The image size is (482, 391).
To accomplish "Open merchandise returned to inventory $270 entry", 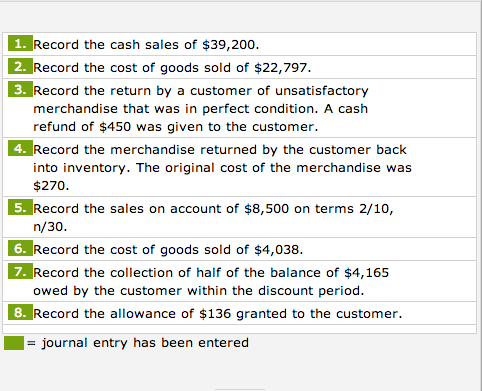I will (x=239, y=167).
